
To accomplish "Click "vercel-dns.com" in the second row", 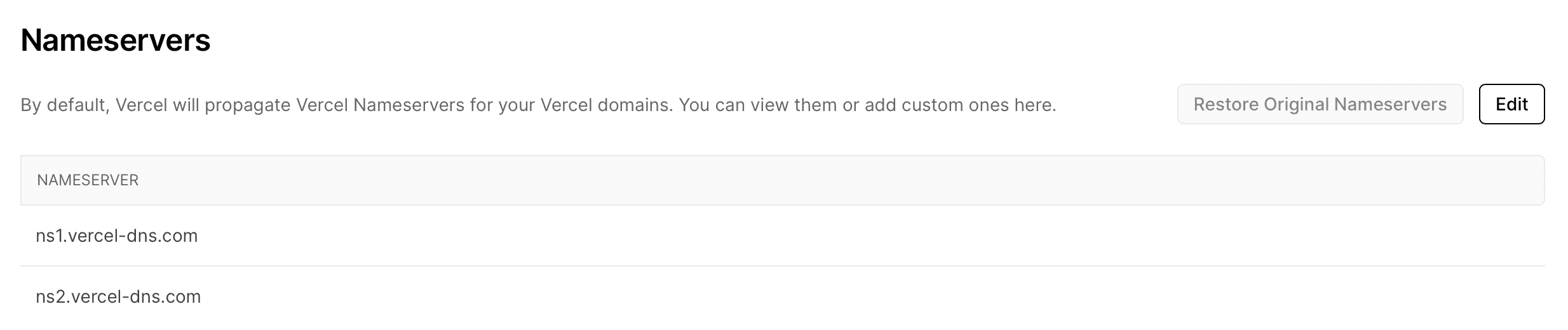I will pos(136,297).
